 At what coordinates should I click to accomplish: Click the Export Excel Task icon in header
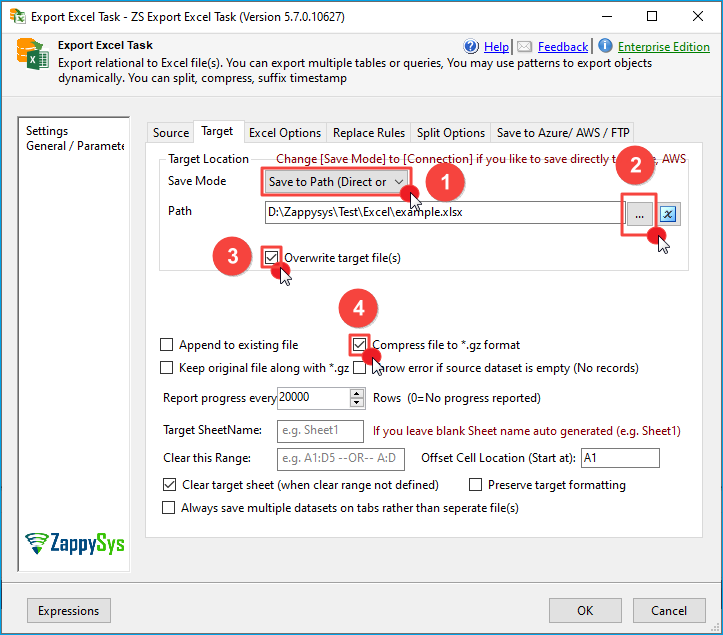[32, 56]
